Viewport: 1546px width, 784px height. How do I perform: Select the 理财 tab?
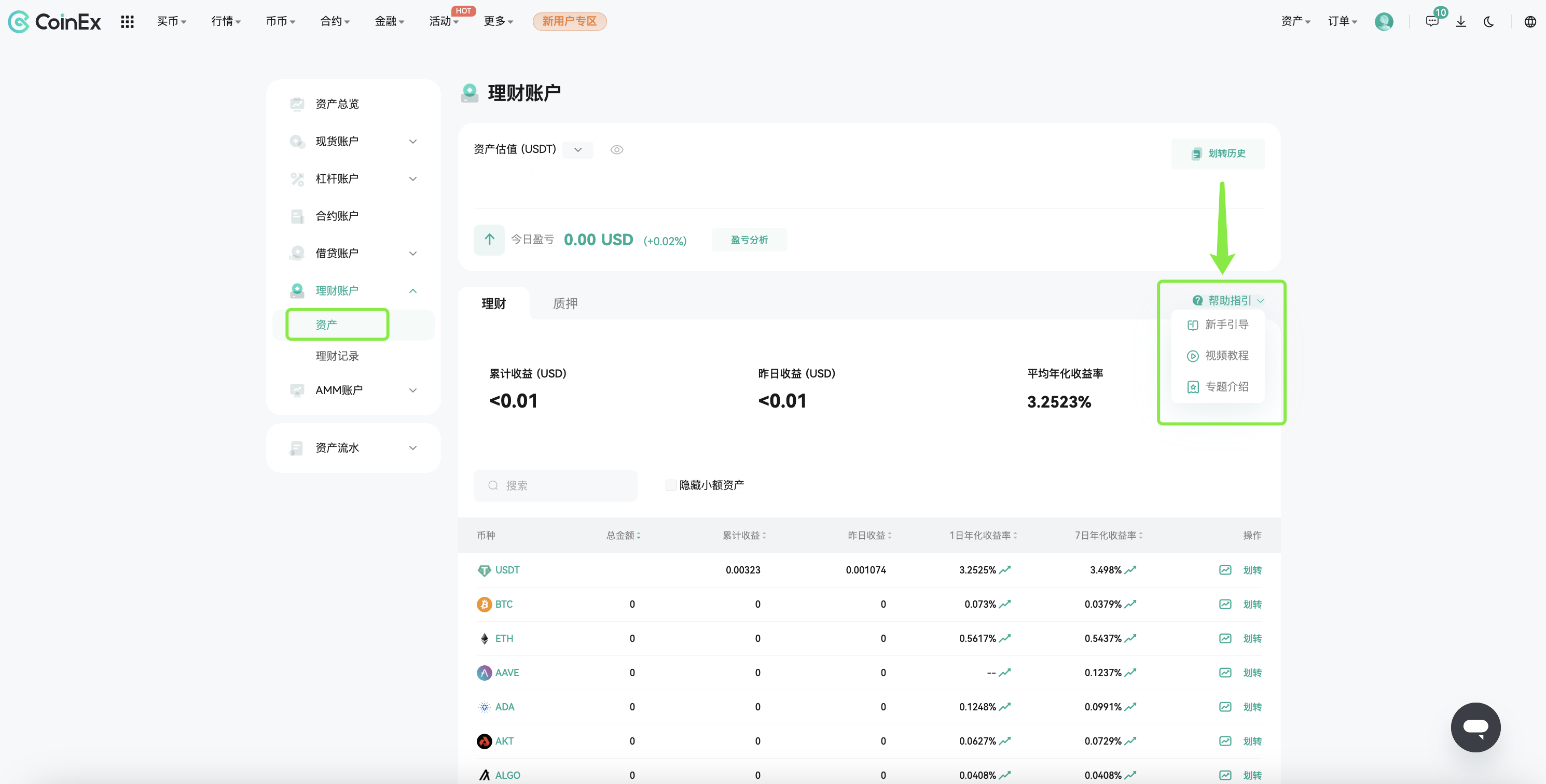pyautogui.click(x=494, y=303)
